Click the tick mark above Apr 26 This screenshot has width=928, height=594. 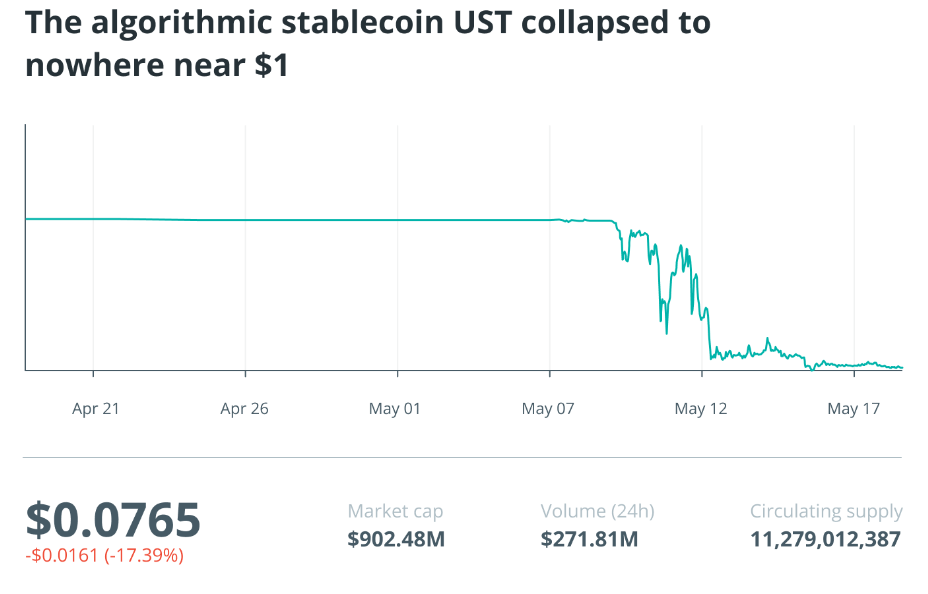coord(245,375)
